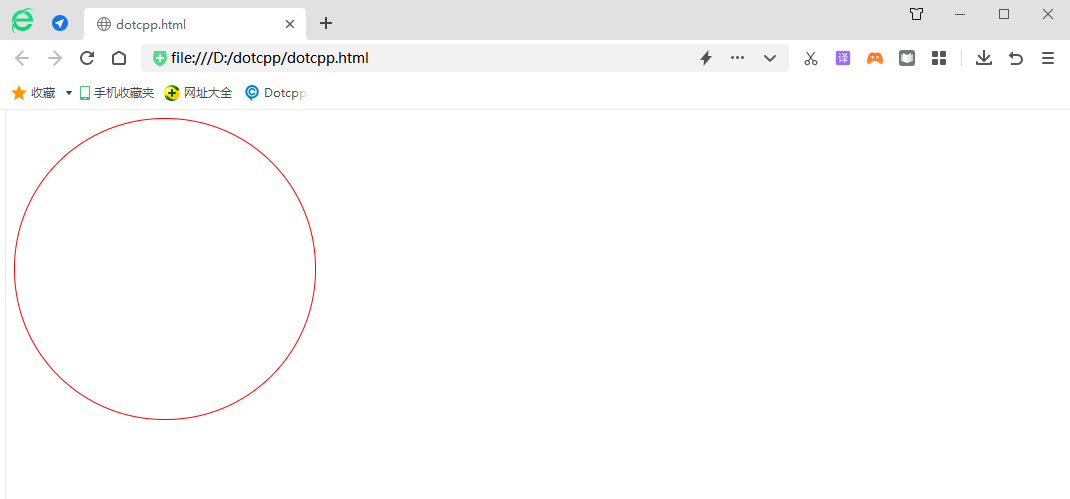
Task: Expand the address bar dropdown chevron
Action: click(x=770, y=58)
